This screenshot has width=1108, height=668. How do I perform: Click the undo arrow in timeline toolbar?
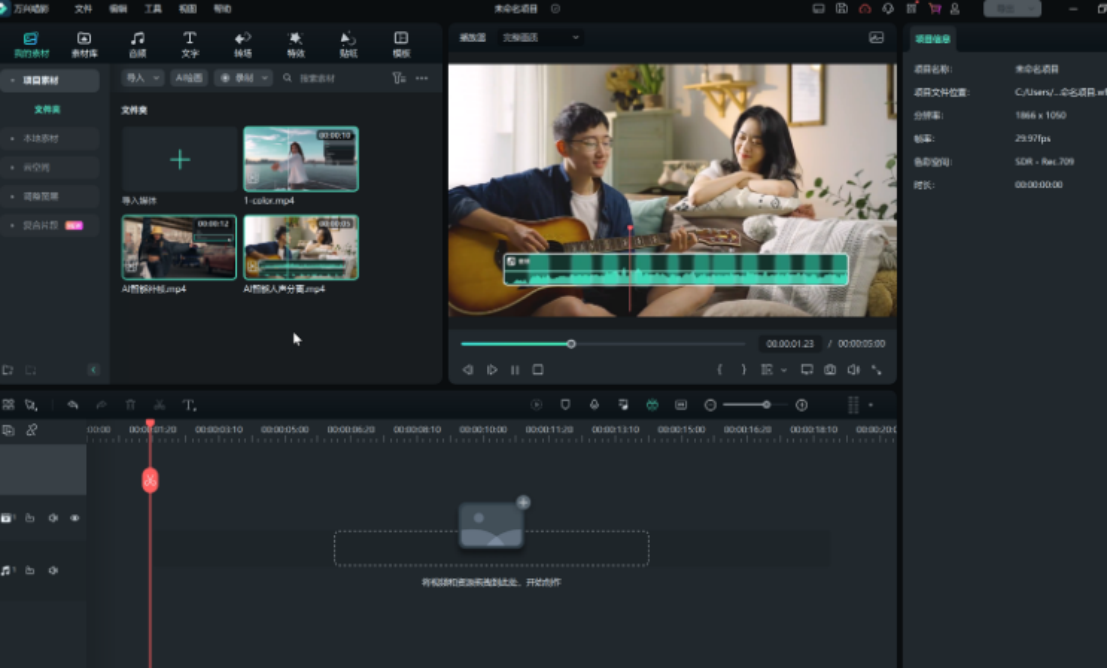(x=73, y=405)
